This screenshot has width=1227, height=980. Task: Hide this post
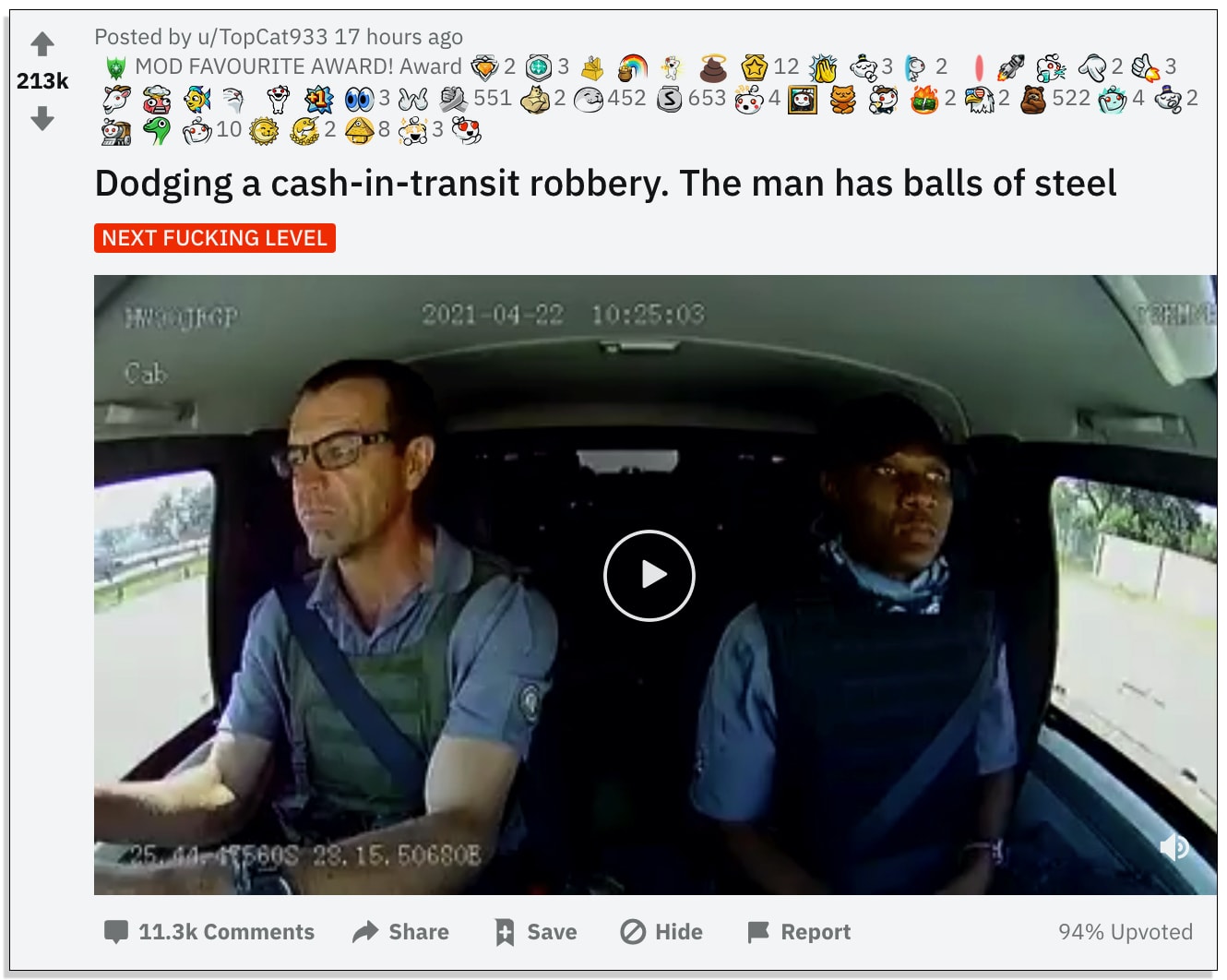point(661,932)
